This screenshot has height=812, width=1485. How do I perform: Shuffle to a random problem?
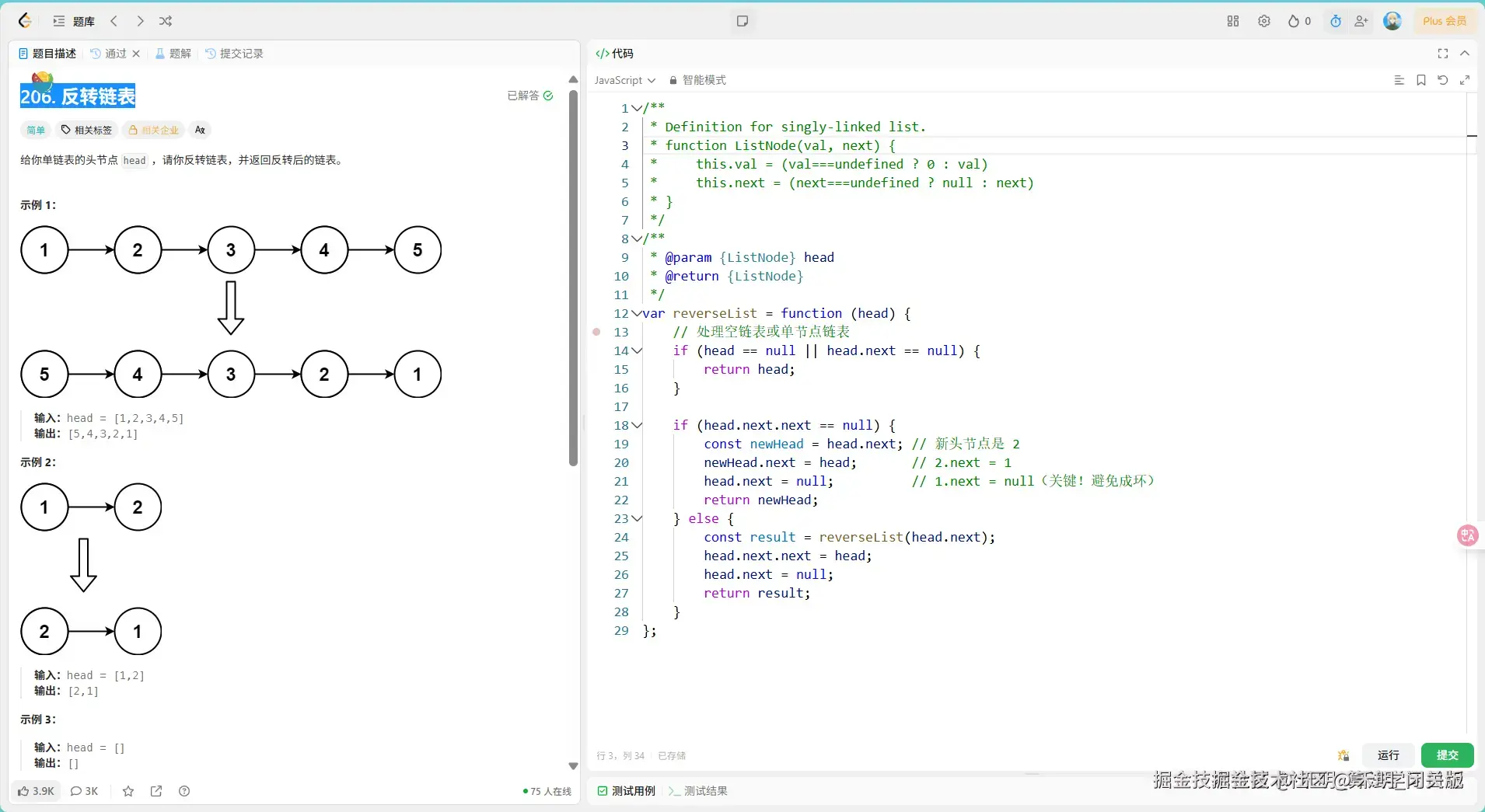click(x=166, y=21)
